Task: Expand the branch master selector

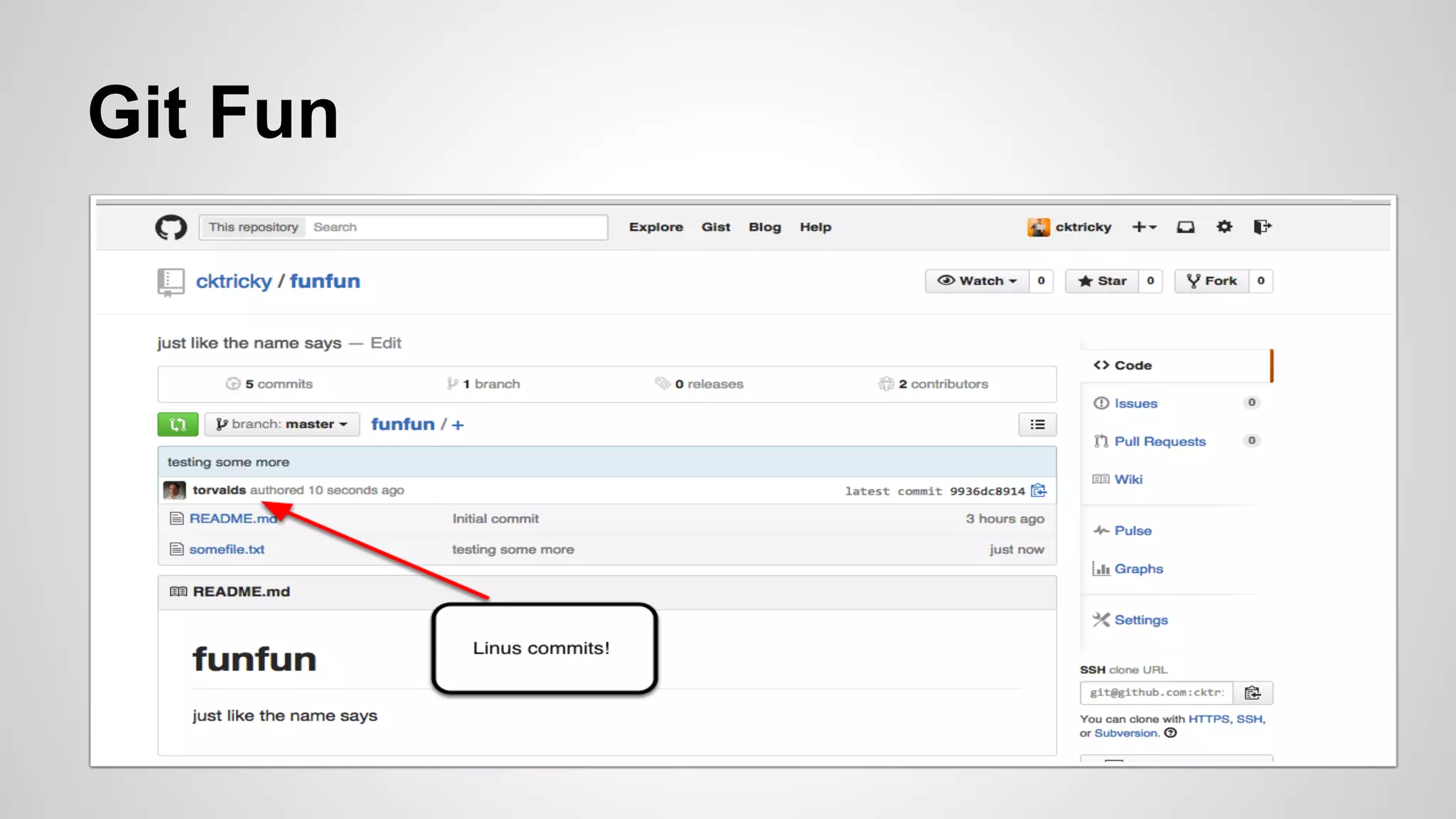Action: 282,424
